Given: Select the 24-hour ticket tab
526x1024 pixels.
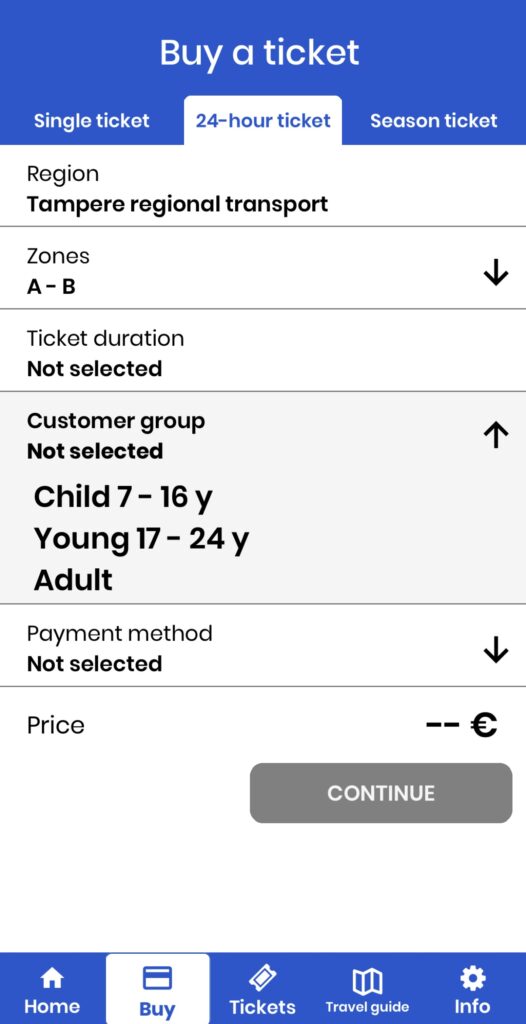Looking at the screenshot, I should (263, 121).
